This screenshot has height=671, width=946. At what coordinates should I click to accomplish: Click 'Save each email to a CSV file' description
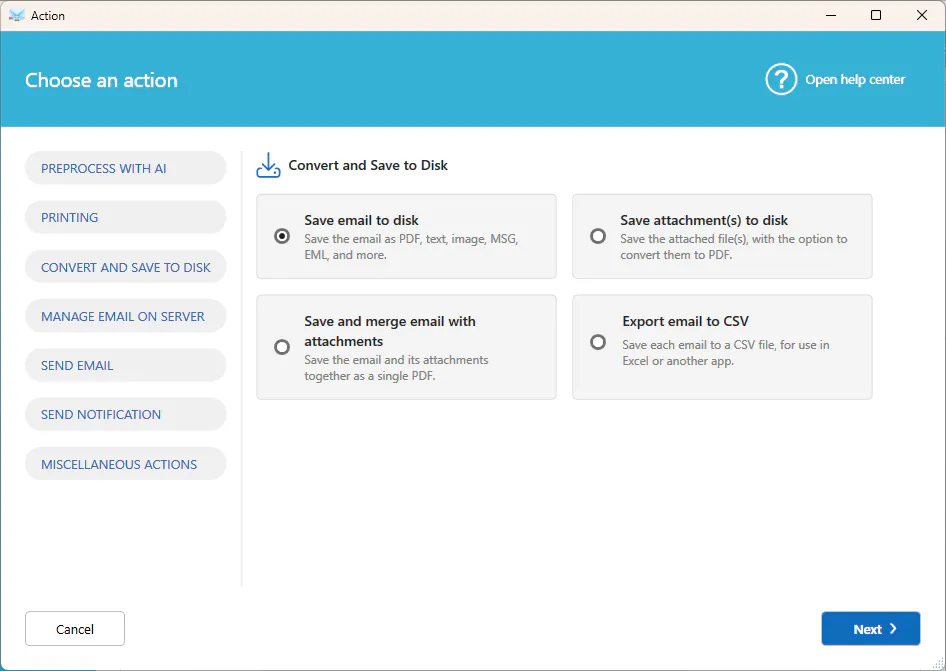click(726, 353)
